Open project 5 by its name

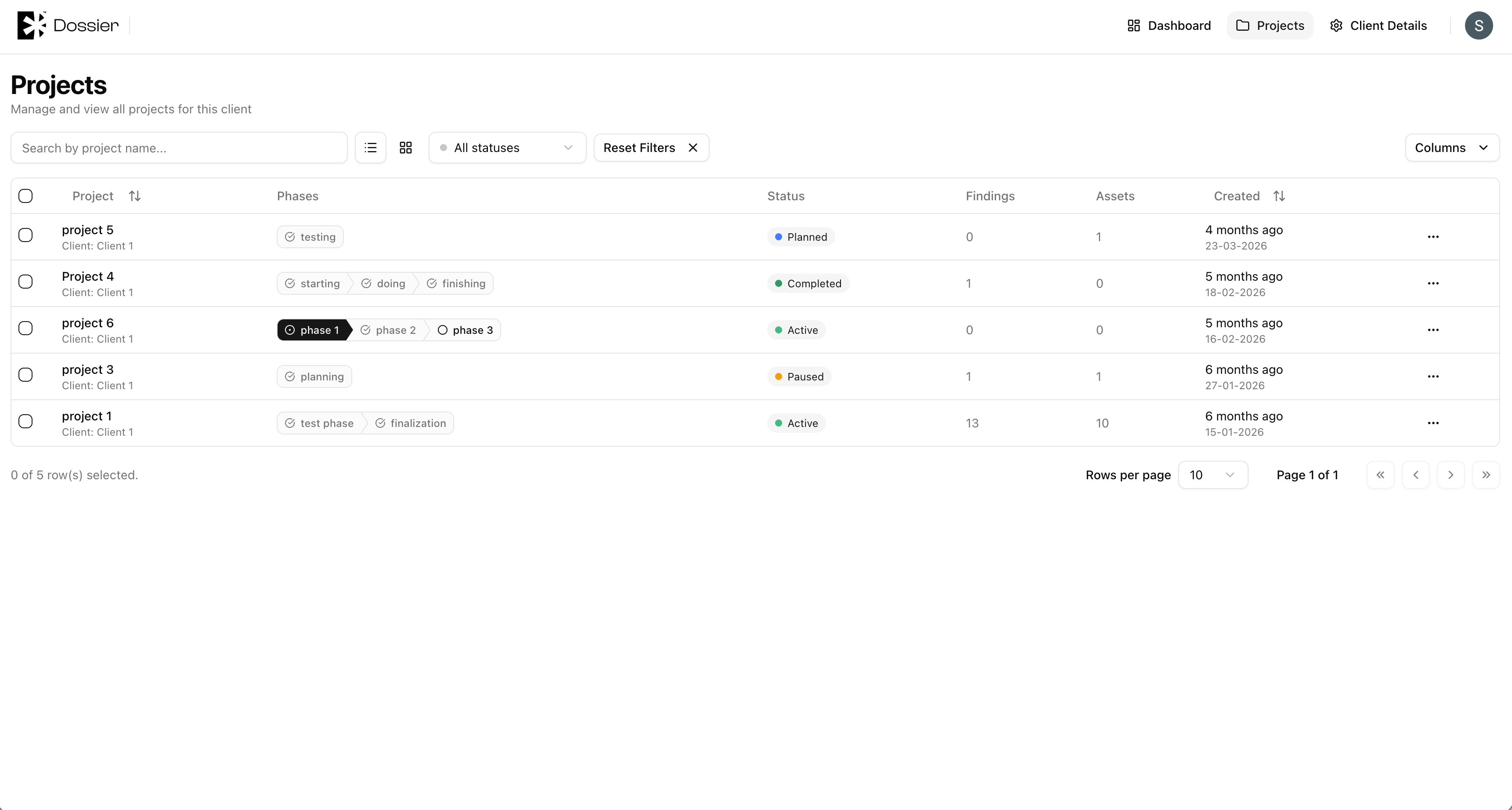[87, 230]
